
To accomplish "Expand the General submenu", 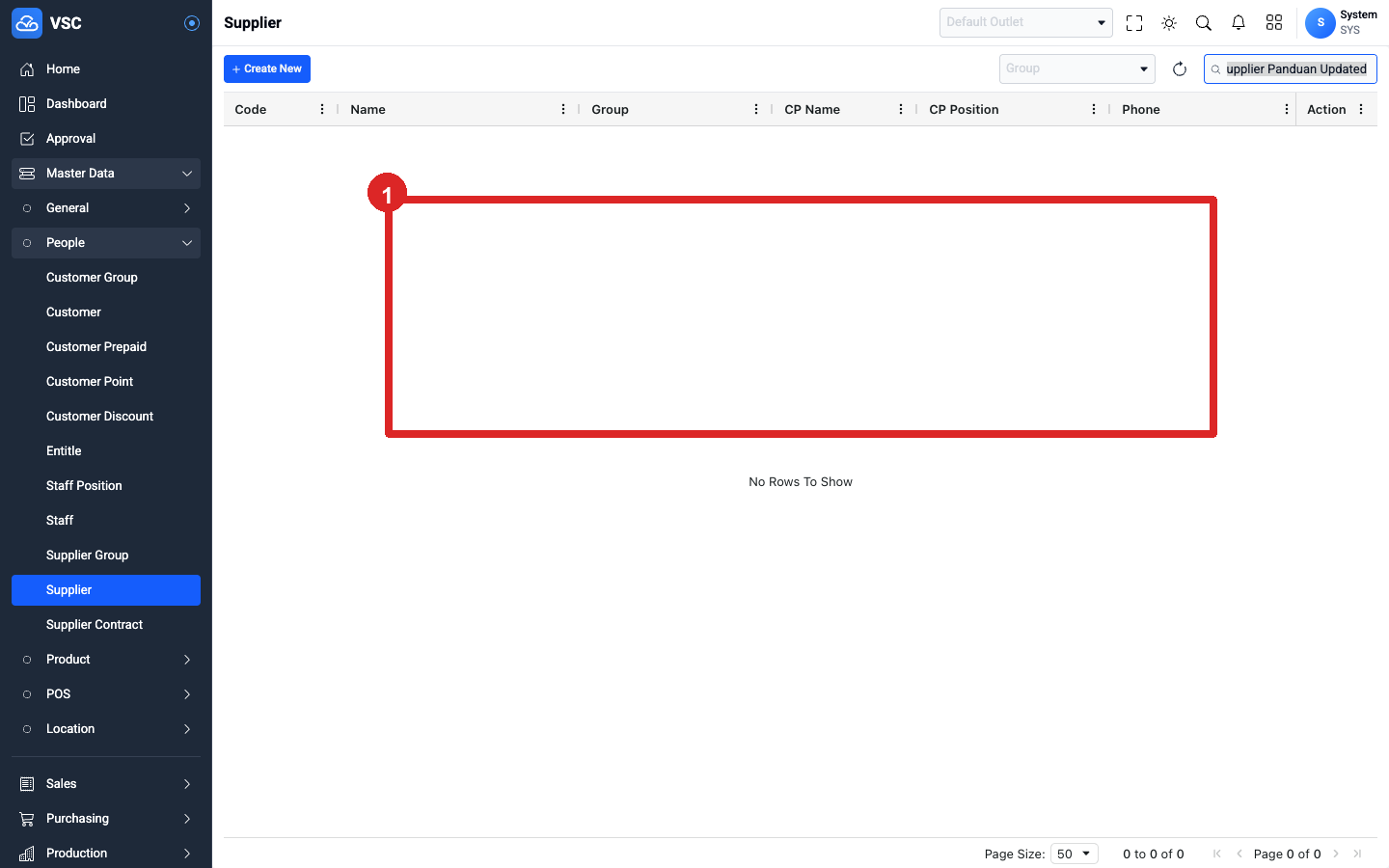I will click(x=106, y=208).
